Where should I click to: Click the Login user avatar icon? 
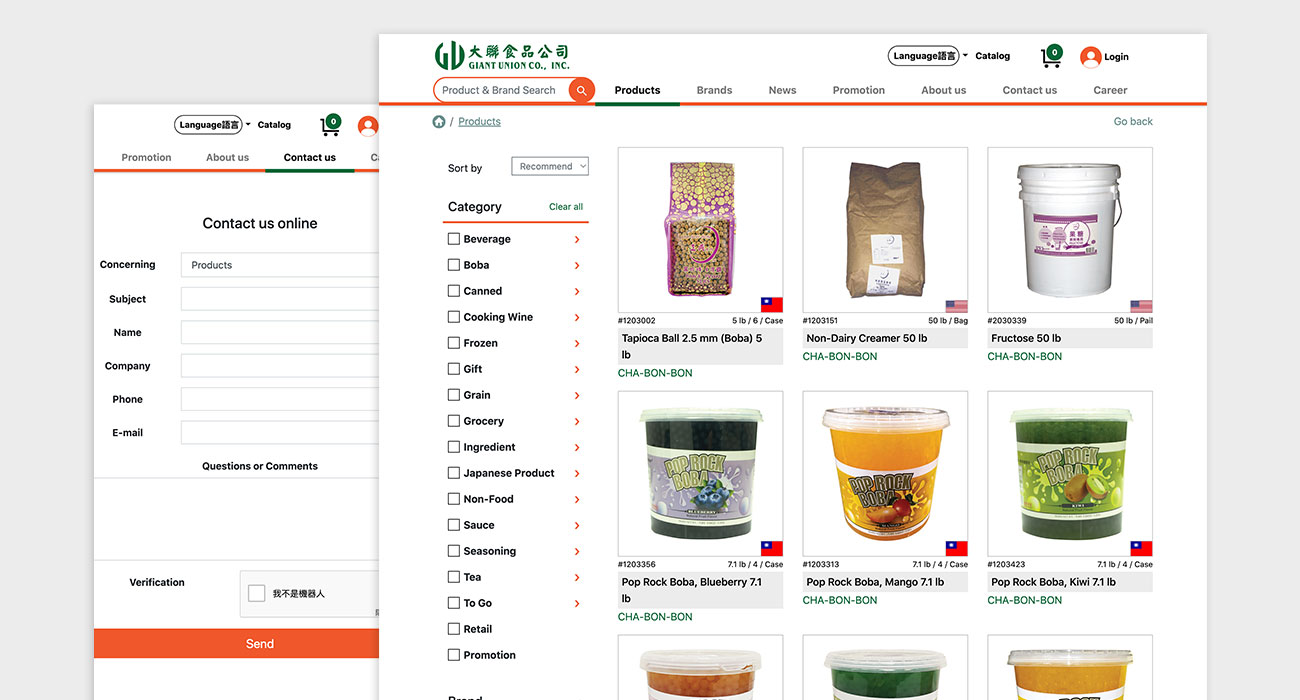[x=1090, y=57]
